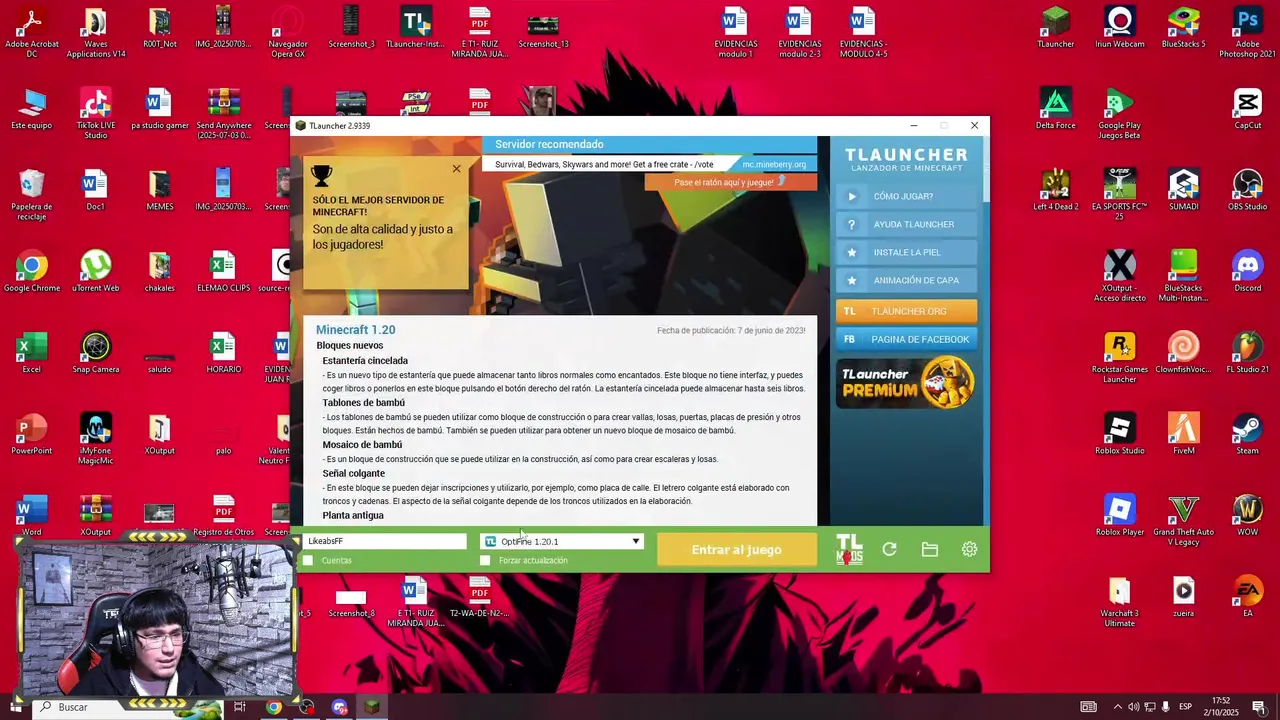Open Delta Force desktop icon
Image resolution: width=1280 pixels, height=720 pixels.
pos(1055,109)
